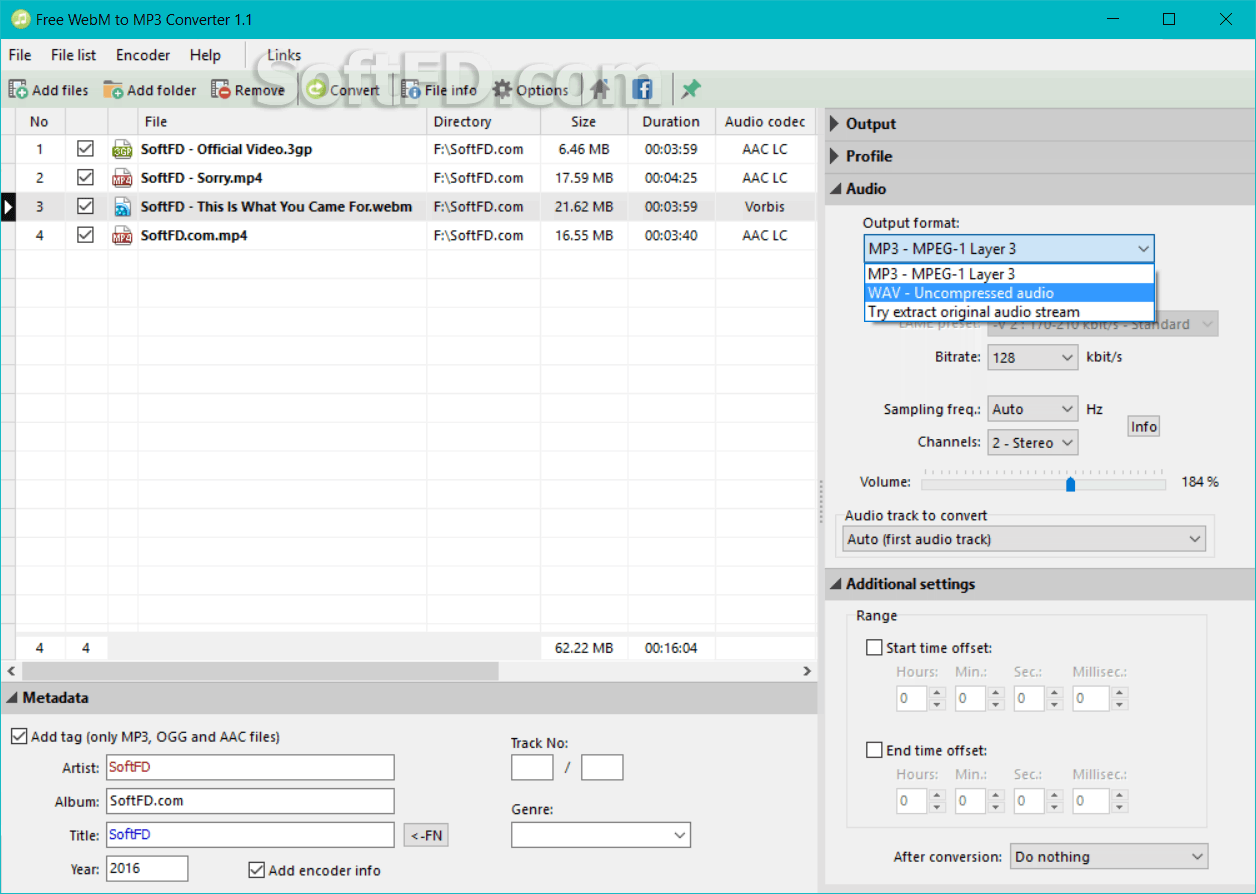Open the File list menu

tap(74, 55)
